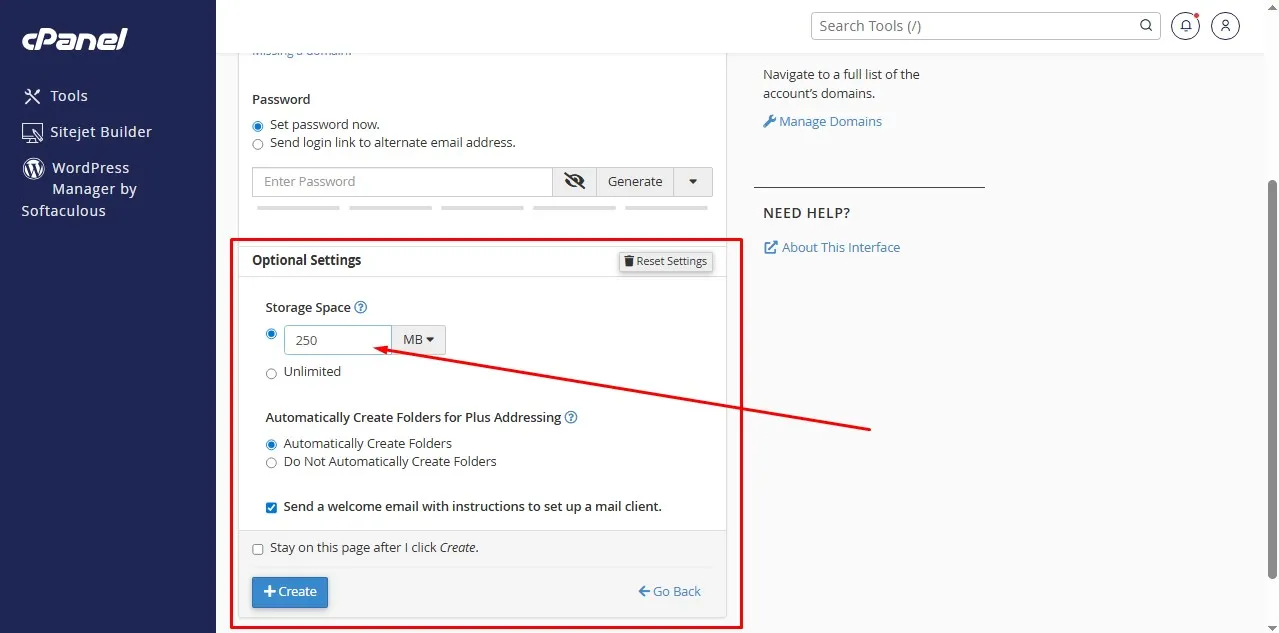This screenshot has width=1279, height=633.
Task: Open the Plus Addressing help tooltip
Action: point(570,417)
